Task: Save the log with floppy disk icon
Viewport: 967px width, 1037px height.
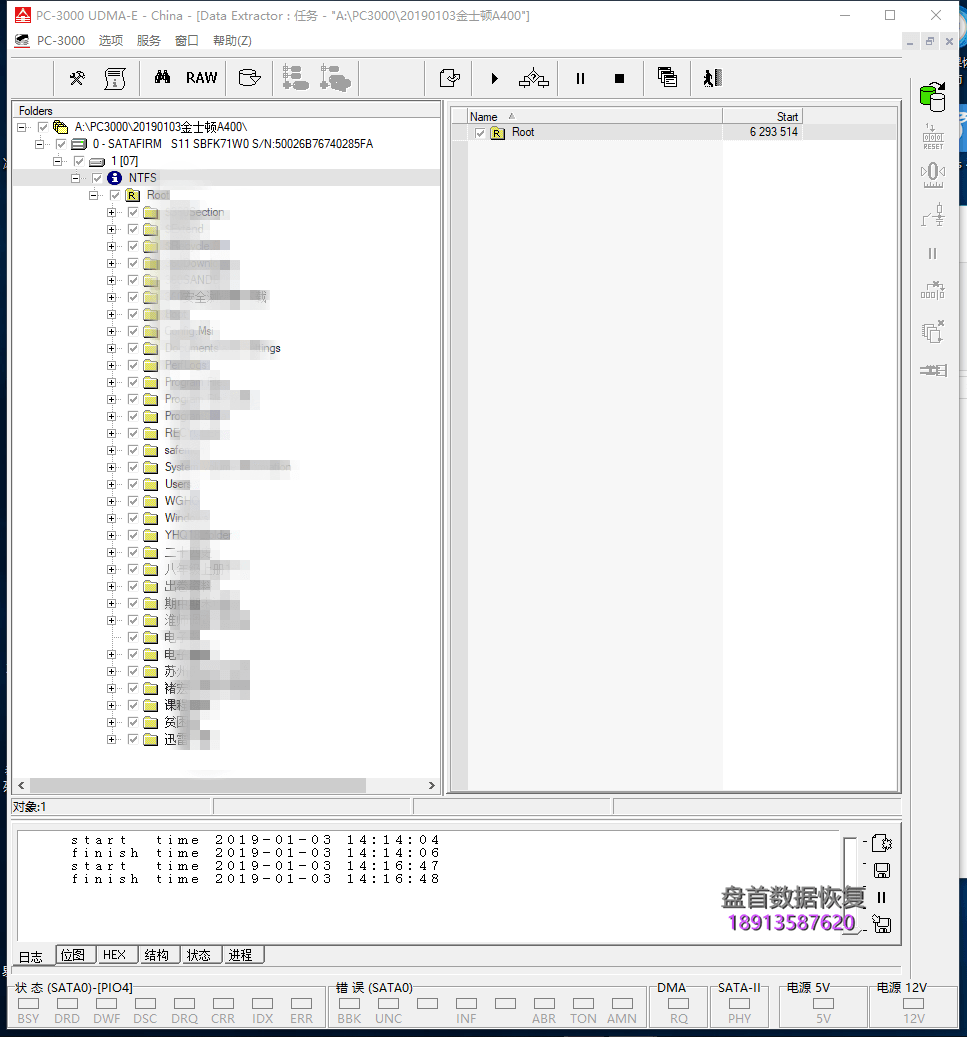Action: coord(882,870)
